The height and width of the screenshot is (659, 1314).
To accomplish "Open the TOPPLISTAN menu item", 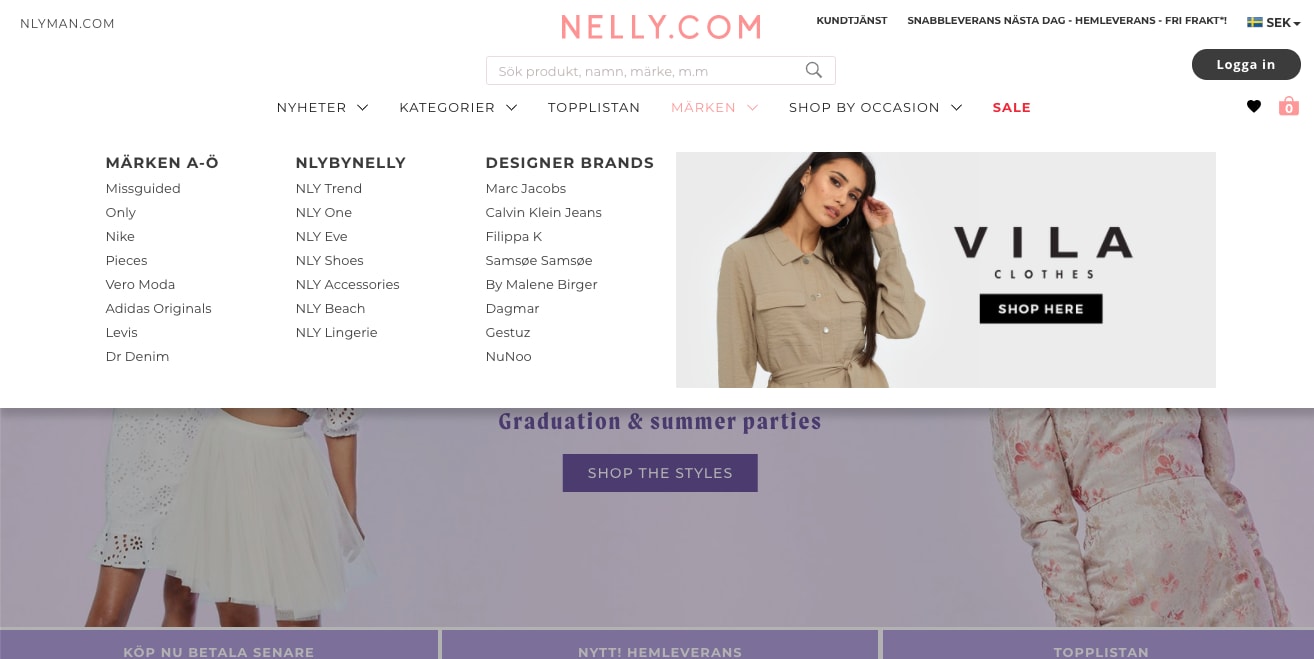I will click(x=594, y=107).
